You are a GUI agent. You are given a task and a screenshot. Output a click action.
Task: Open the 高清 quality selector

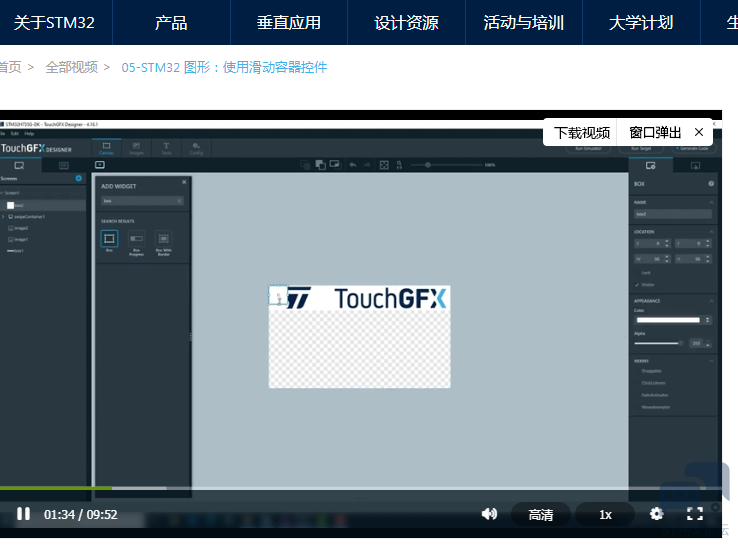(540, 514)
